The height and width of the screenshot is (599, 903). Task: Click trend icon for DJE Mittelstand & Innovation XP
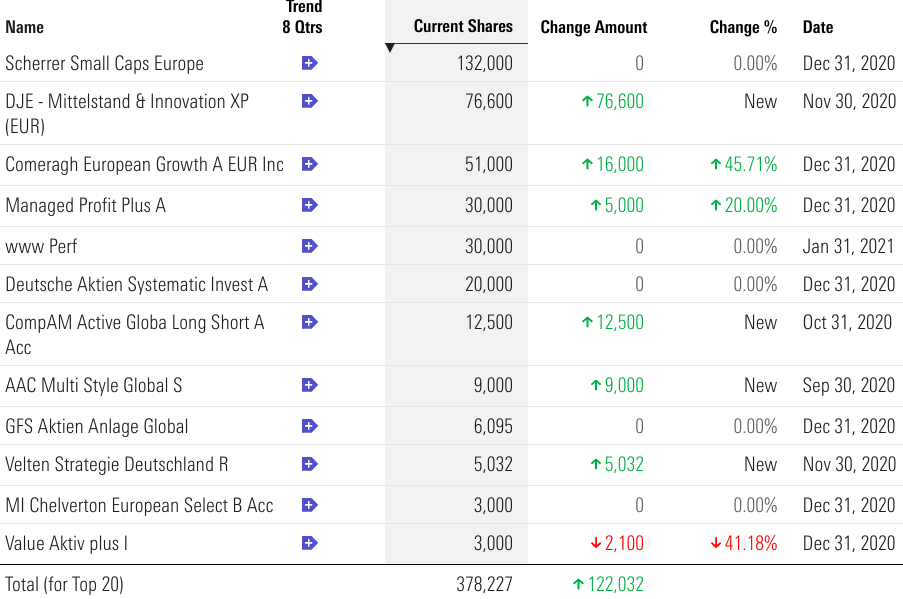pos(309,101)
